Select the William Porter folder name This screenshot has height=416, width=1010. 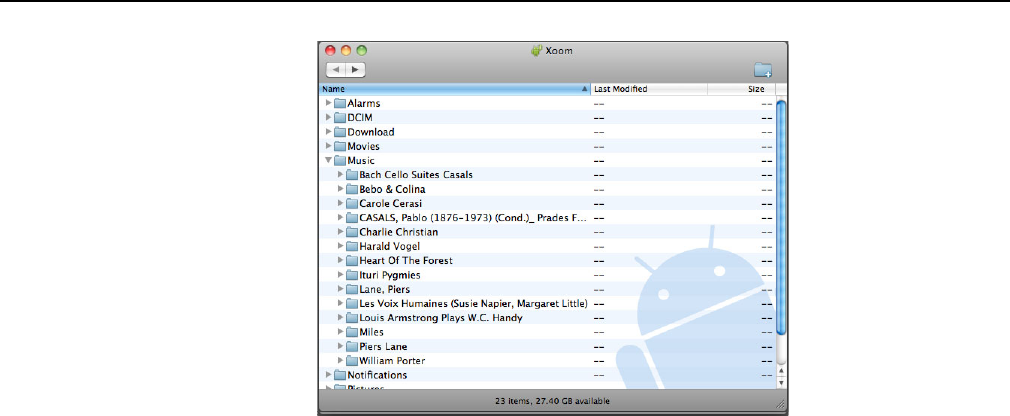point(392,361)
